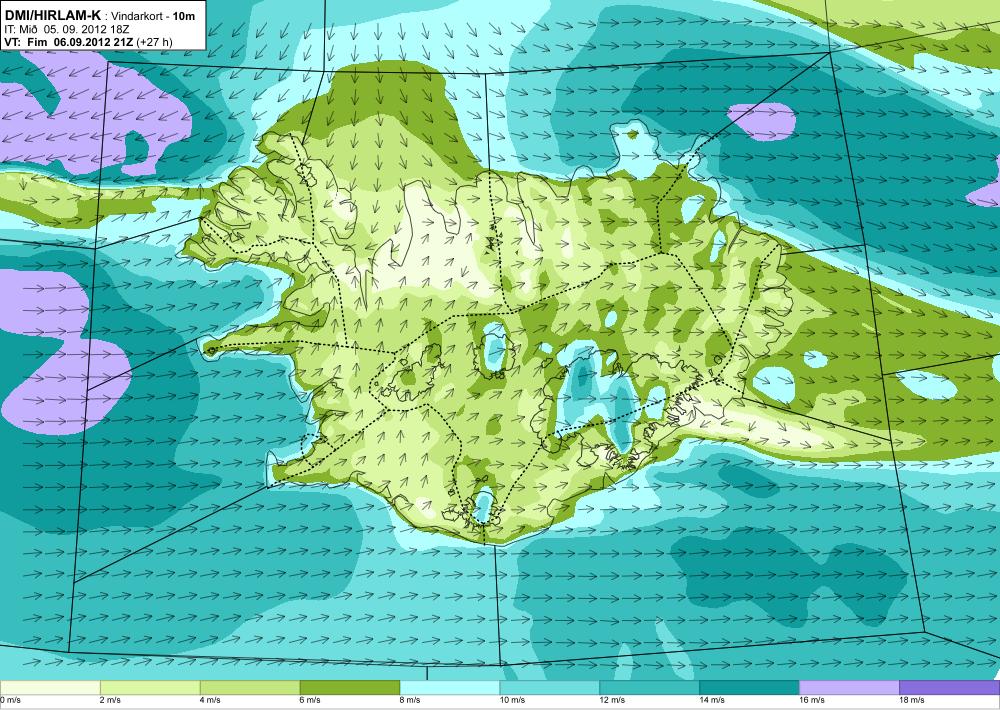Click the '6 m/s' legend label

click(311, 700)
